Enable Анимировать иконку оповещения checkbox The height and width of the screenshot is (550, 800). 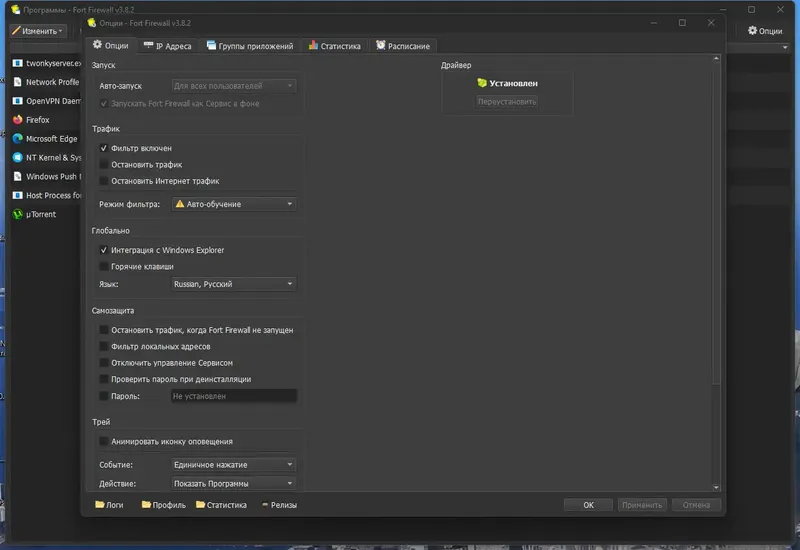click(x=104, y=441)
